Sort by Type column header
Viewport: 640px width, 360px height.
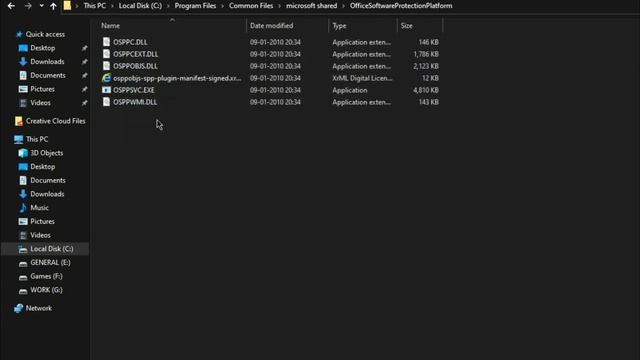pos(339,26)
